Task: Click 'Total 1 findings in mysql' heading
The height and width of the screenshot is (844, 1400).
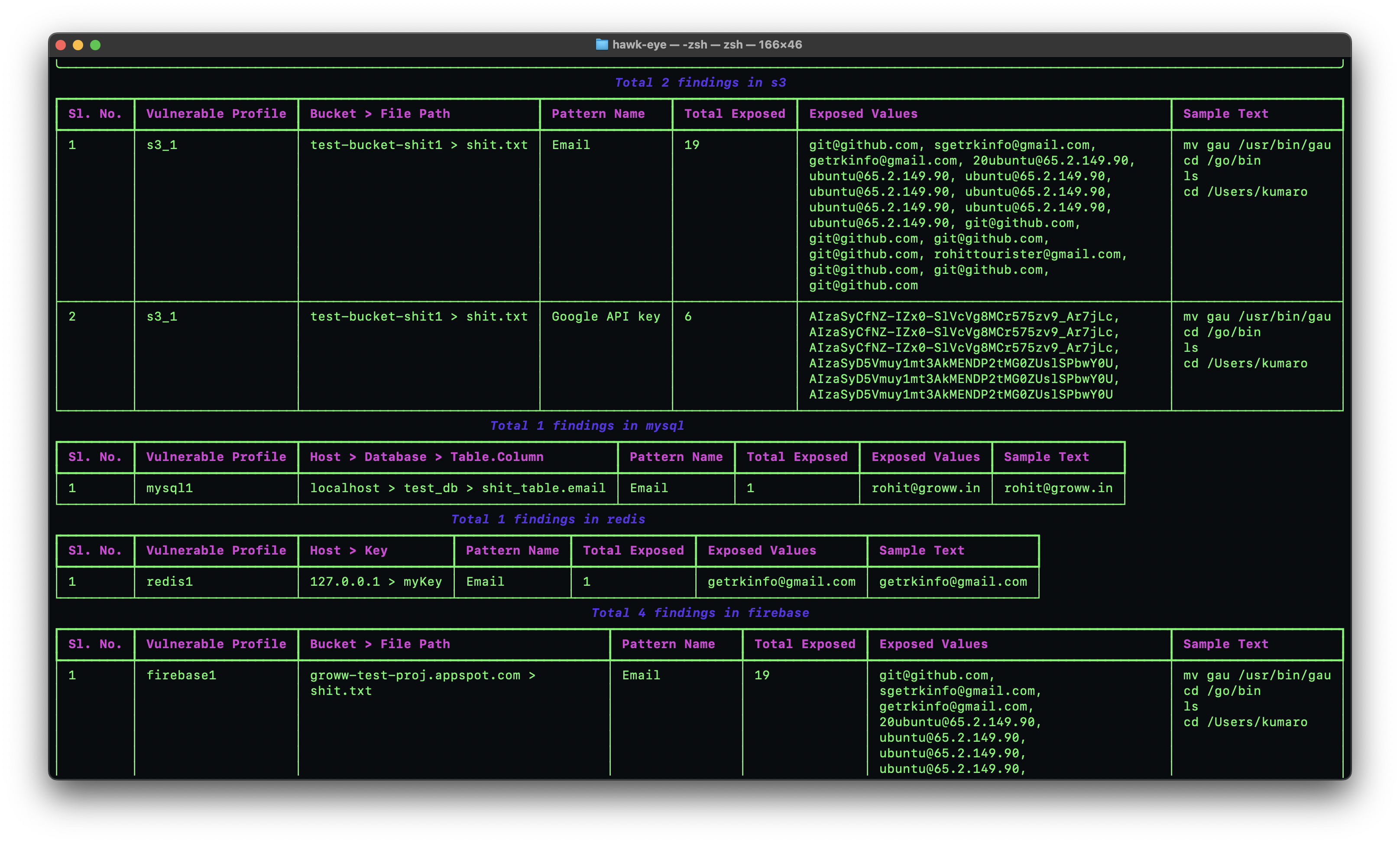Action: (x=587, y=426)
